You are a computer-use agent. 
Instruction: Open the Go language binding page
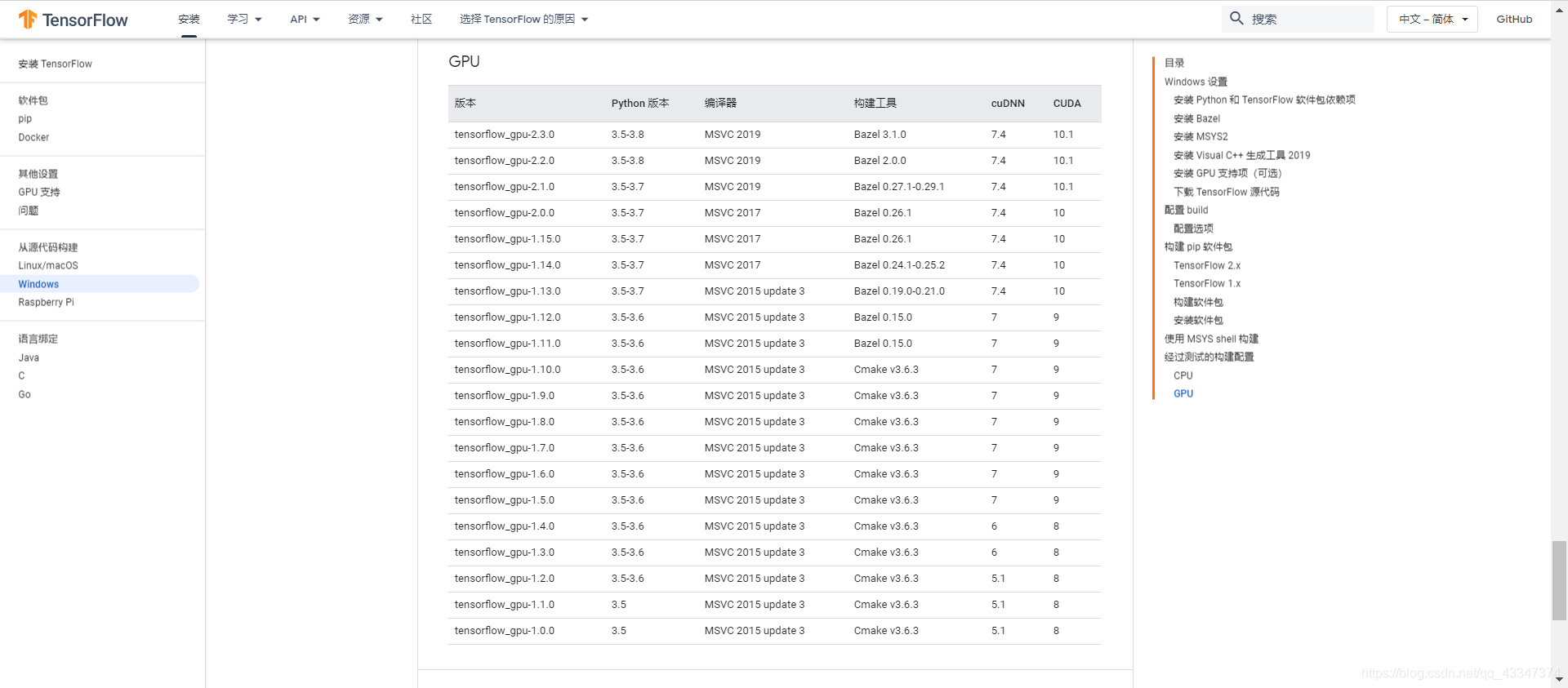coord(24,394)
